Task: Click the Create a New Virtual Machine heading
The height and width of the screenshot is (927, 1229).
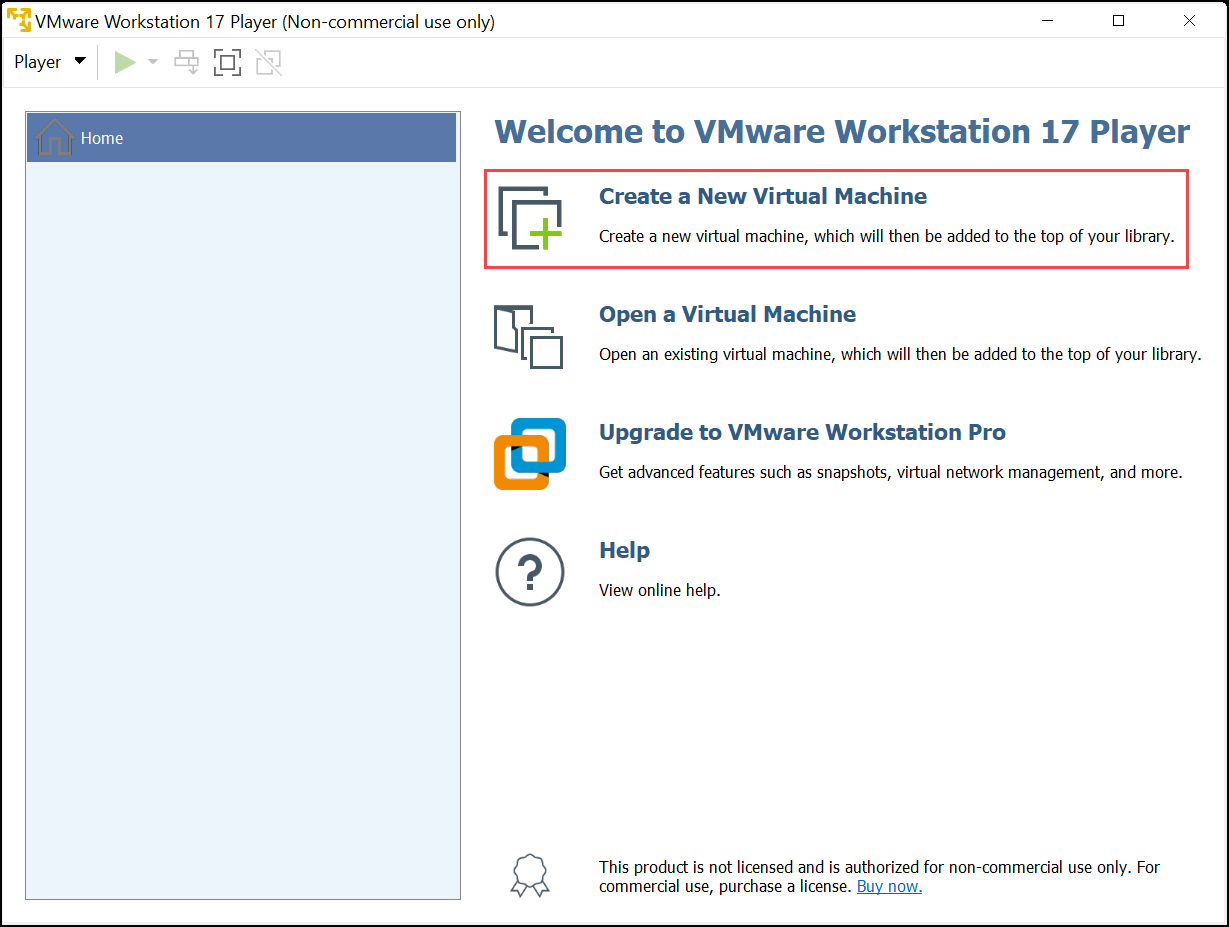Action: (x=763, y=197)
